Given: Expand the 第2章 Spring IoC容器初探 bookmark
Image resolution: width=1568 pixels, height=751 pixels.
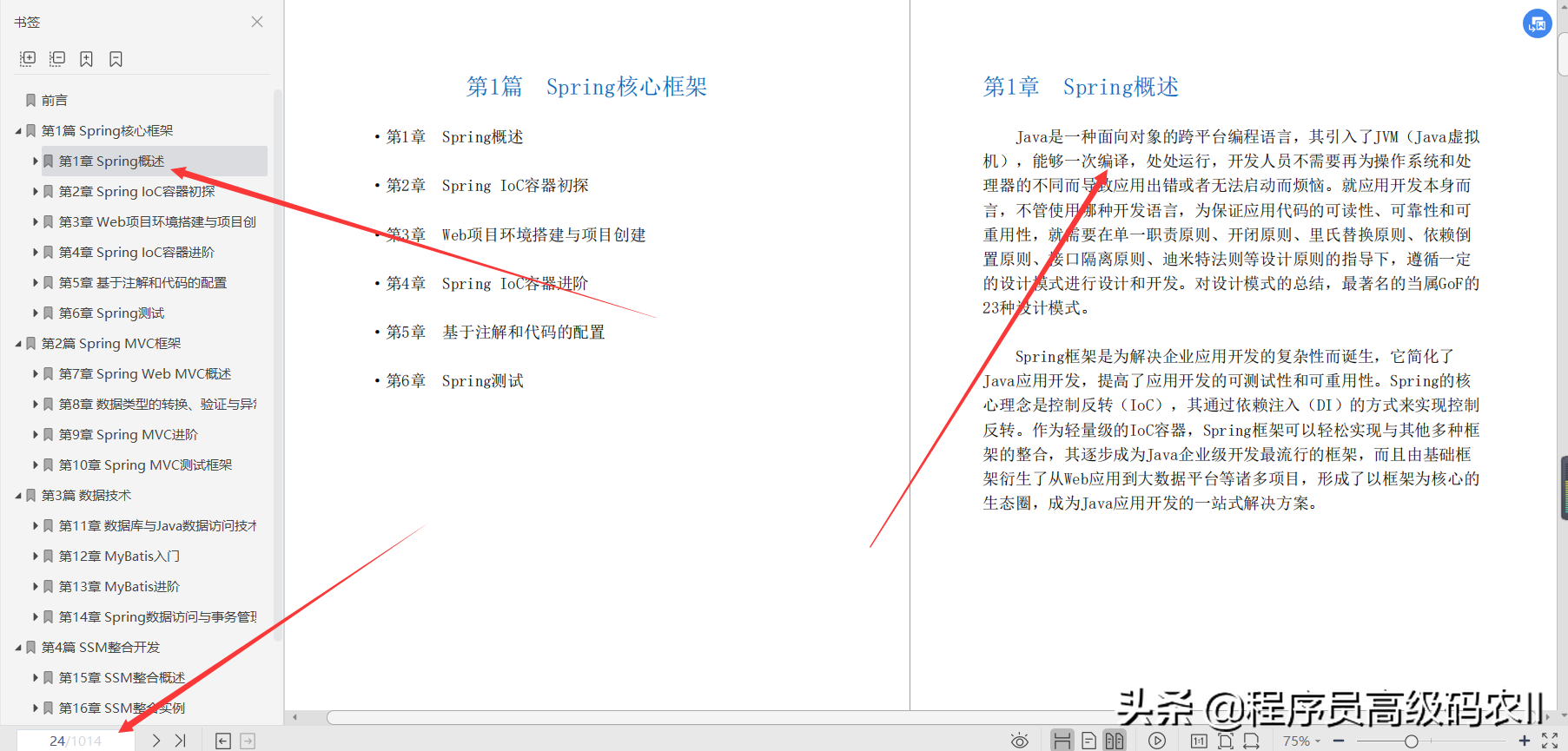Looking at the screenshot, I should pyautogui.click(x=36, y=192).
